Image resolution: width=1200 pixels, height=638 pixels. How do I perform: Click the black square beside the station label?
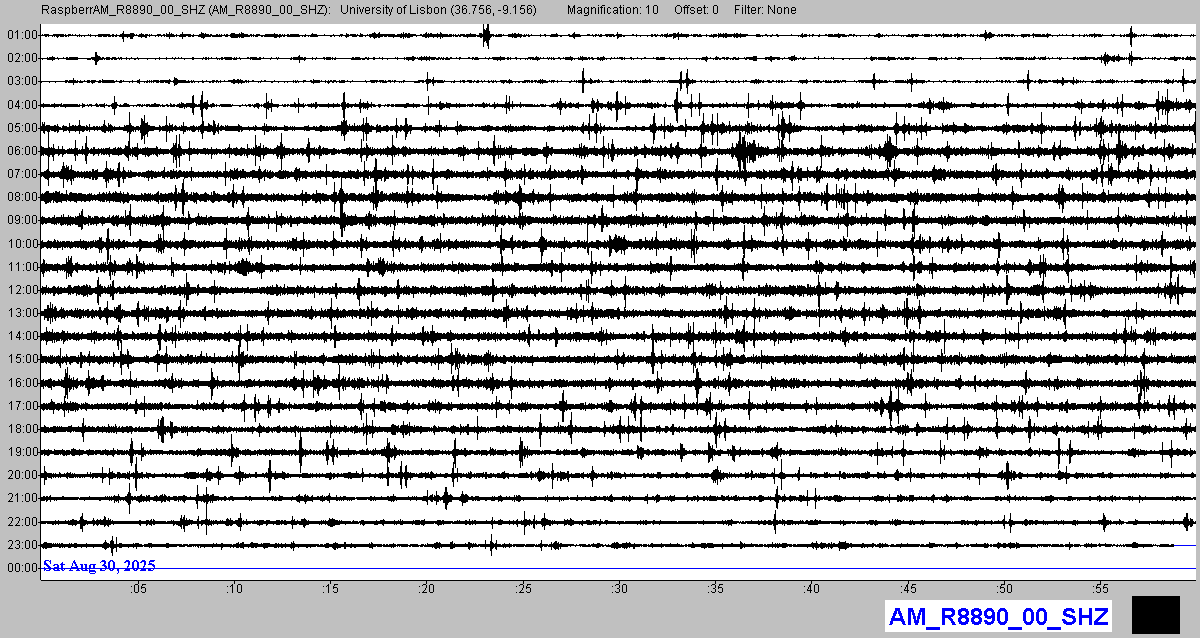coord(1156,614)
